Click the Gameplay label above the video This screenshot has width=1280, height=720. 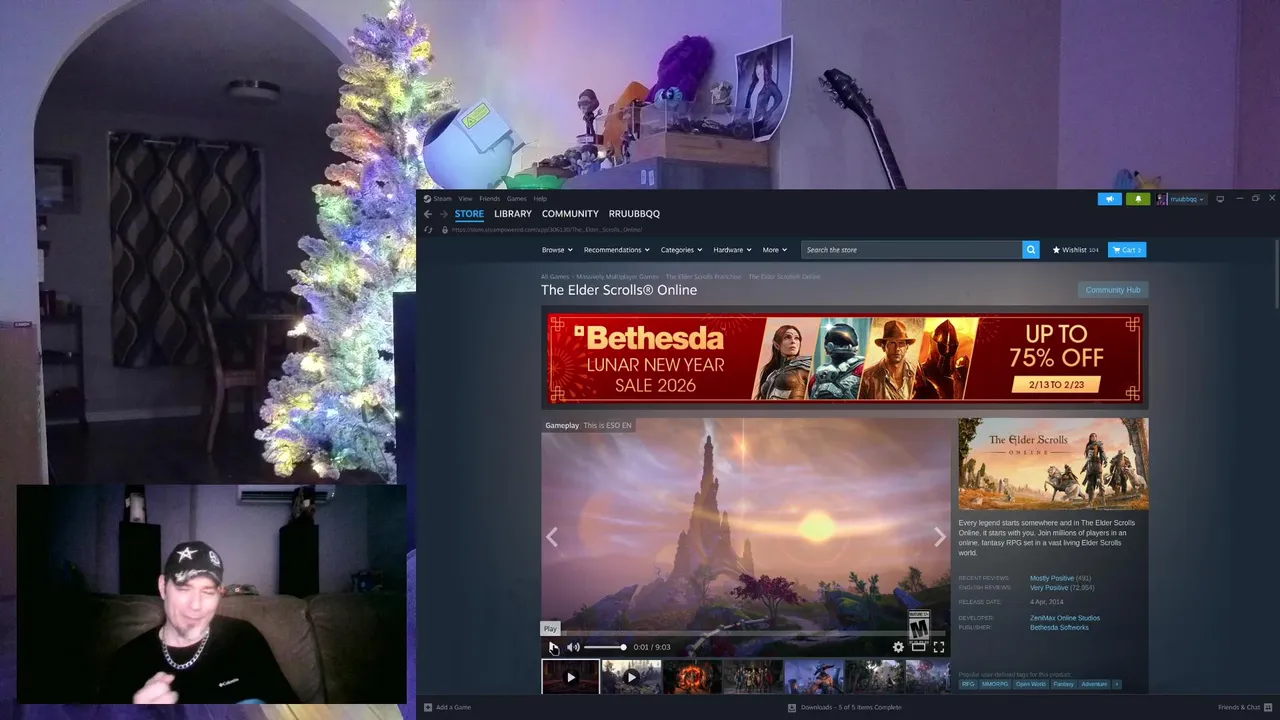pyautogui.click(x=562, y=426)
